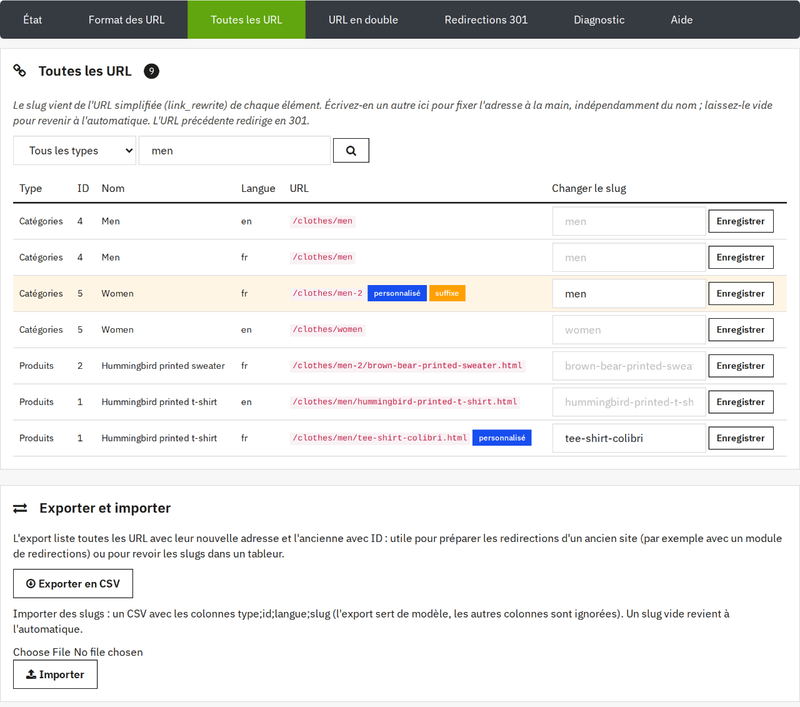The height and width of the screenshot is (707, 800).
Task: Click slug input with hummingbird-printed-t-shirt placeholder
Action: 629,402
